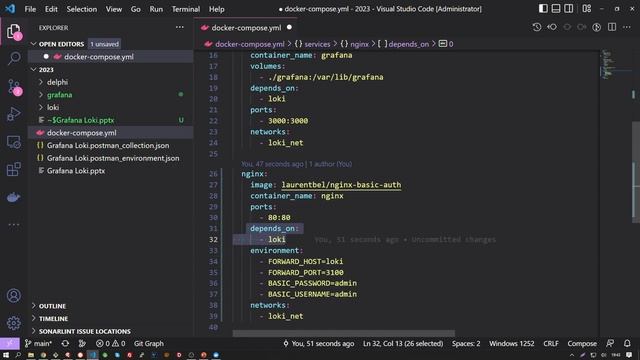Select the docker-compose.yml editor tab
Image resolution: width=640 pixels, height=360 pixels.
[246, 28]
